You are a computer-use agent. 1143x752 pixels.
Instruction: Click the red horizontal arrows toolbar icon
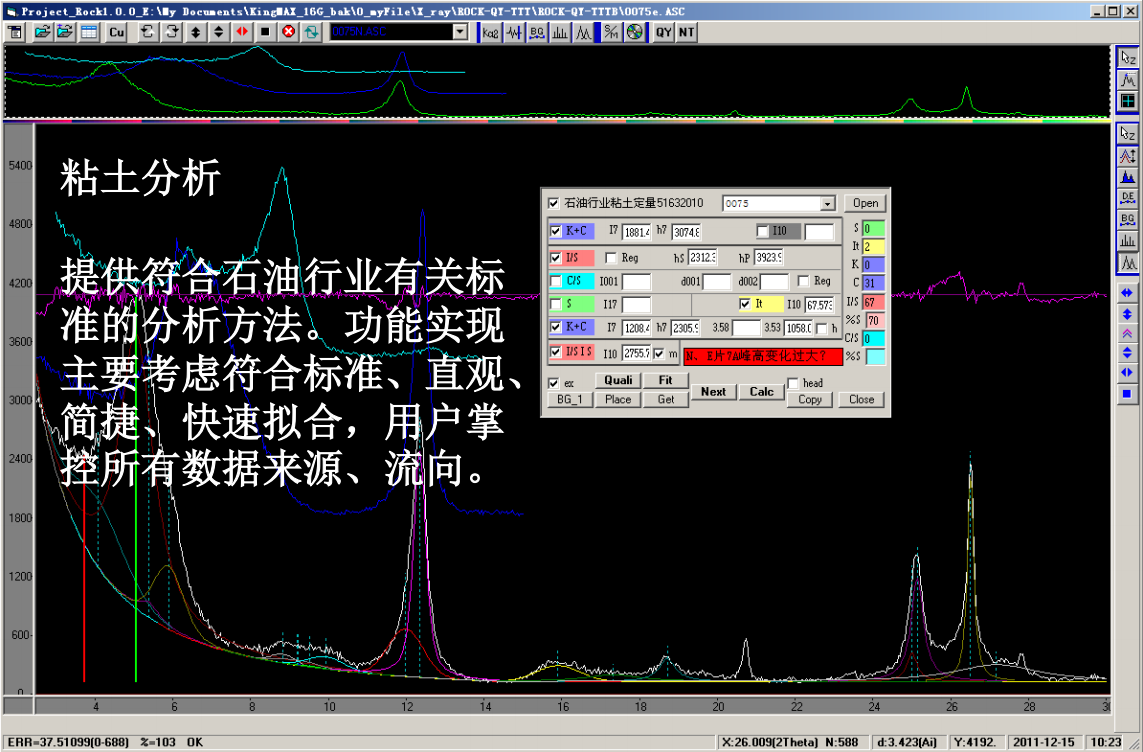click(x=242, y=32)
